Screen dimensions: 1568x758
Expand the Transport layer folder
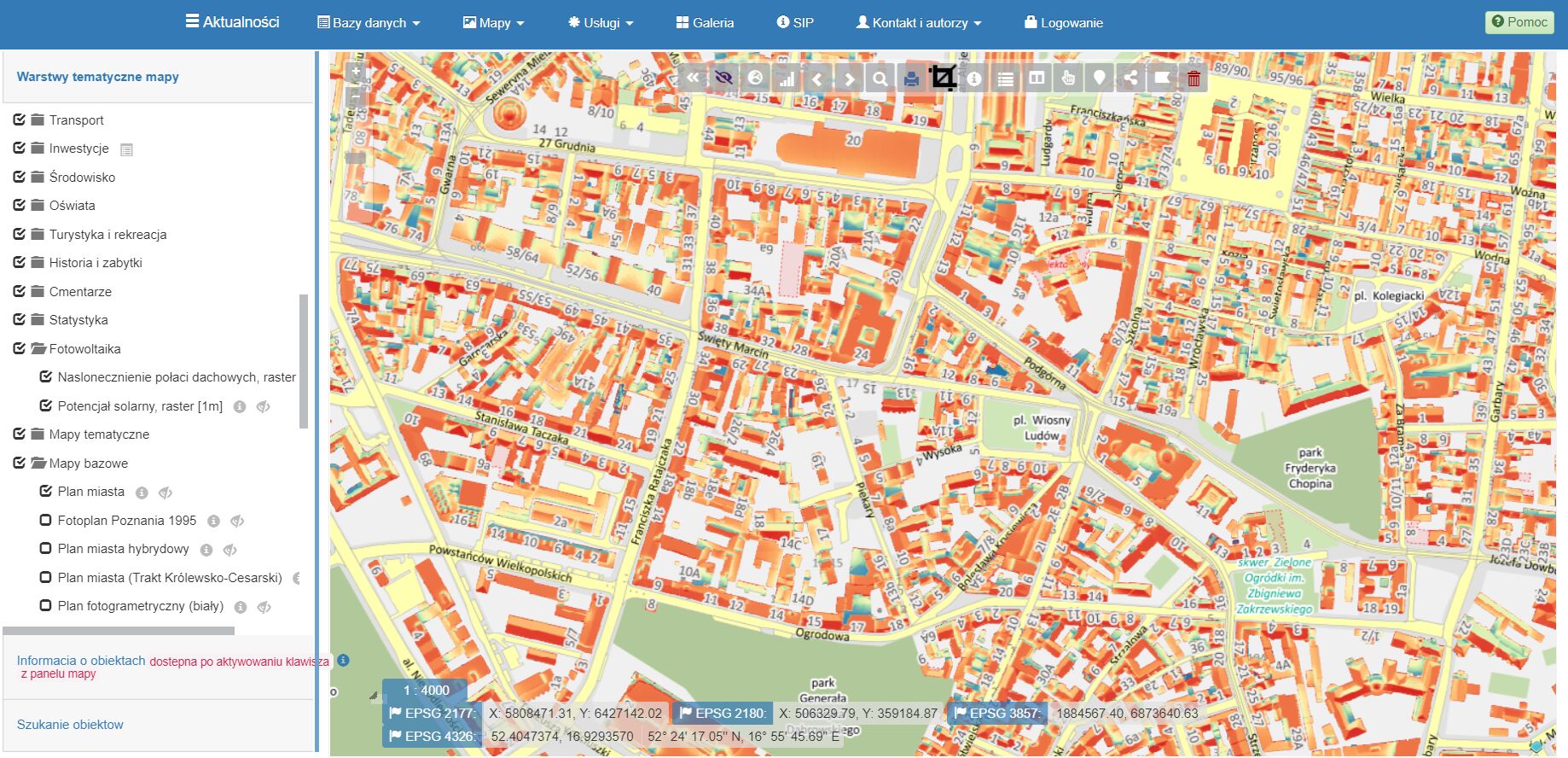coord(38,120)
